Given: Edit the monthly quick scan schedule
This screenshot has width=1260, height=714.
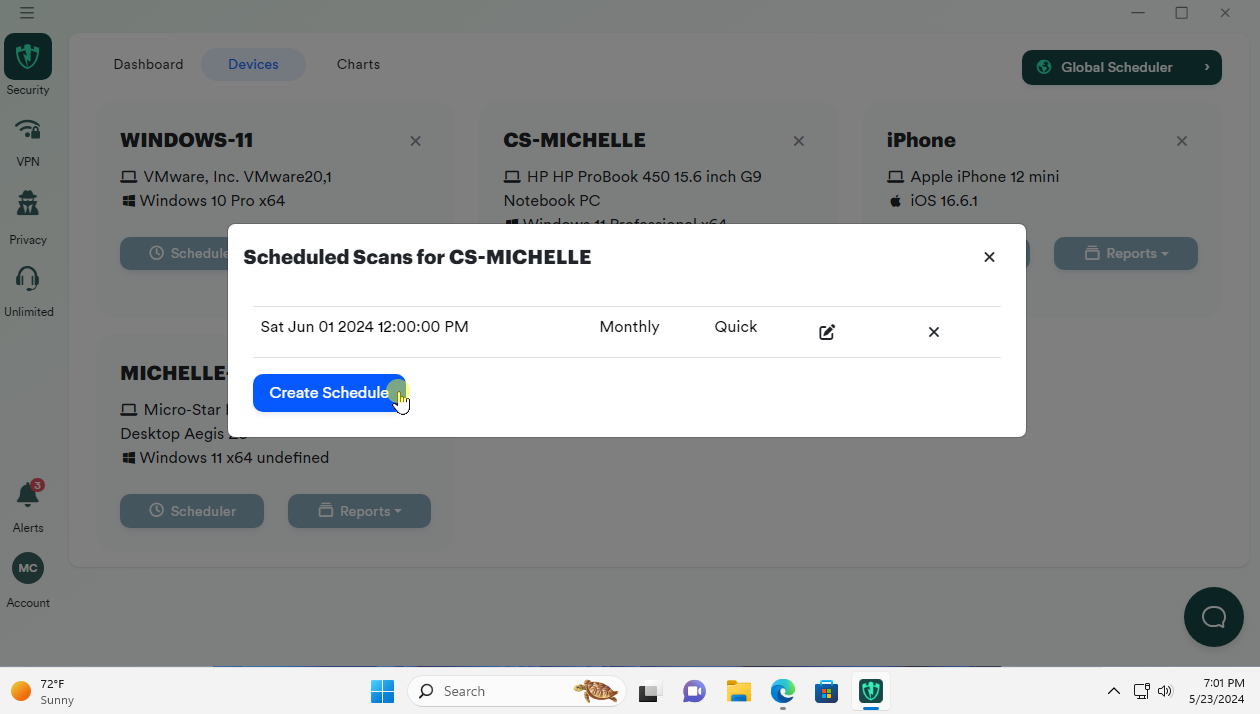Looking at the screenshot, I should pos(827,332).
